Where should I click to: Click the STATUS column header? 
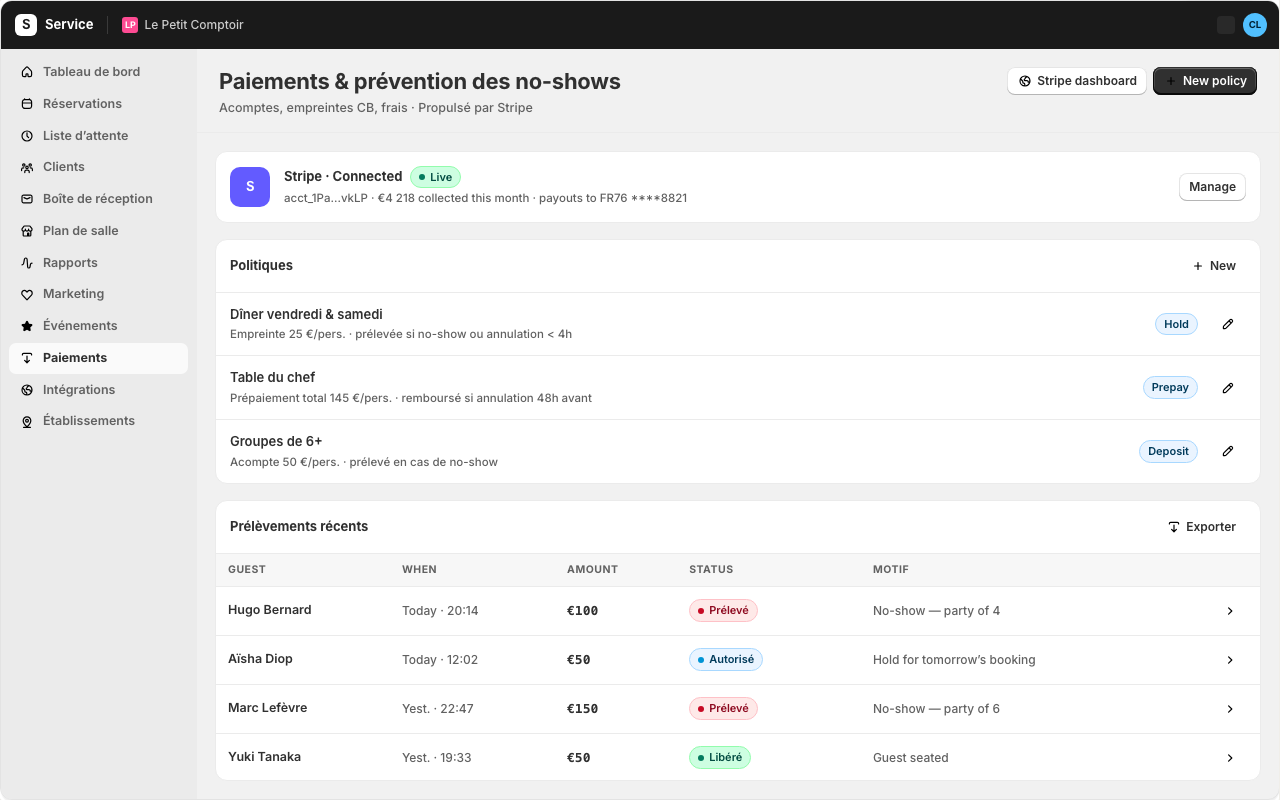(x=711, y=570)
